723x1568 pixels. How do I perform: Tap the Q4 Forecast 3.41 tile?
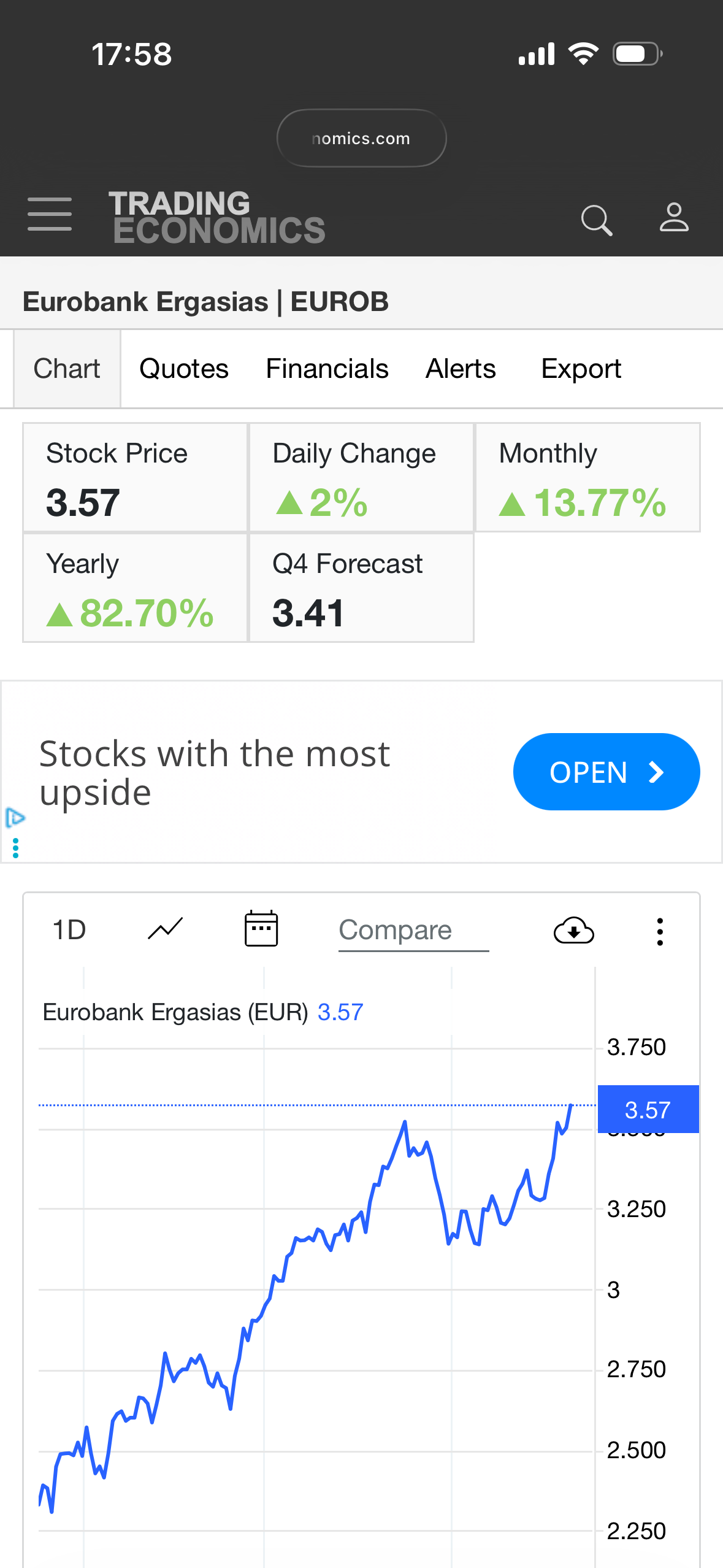click(361, 588)
